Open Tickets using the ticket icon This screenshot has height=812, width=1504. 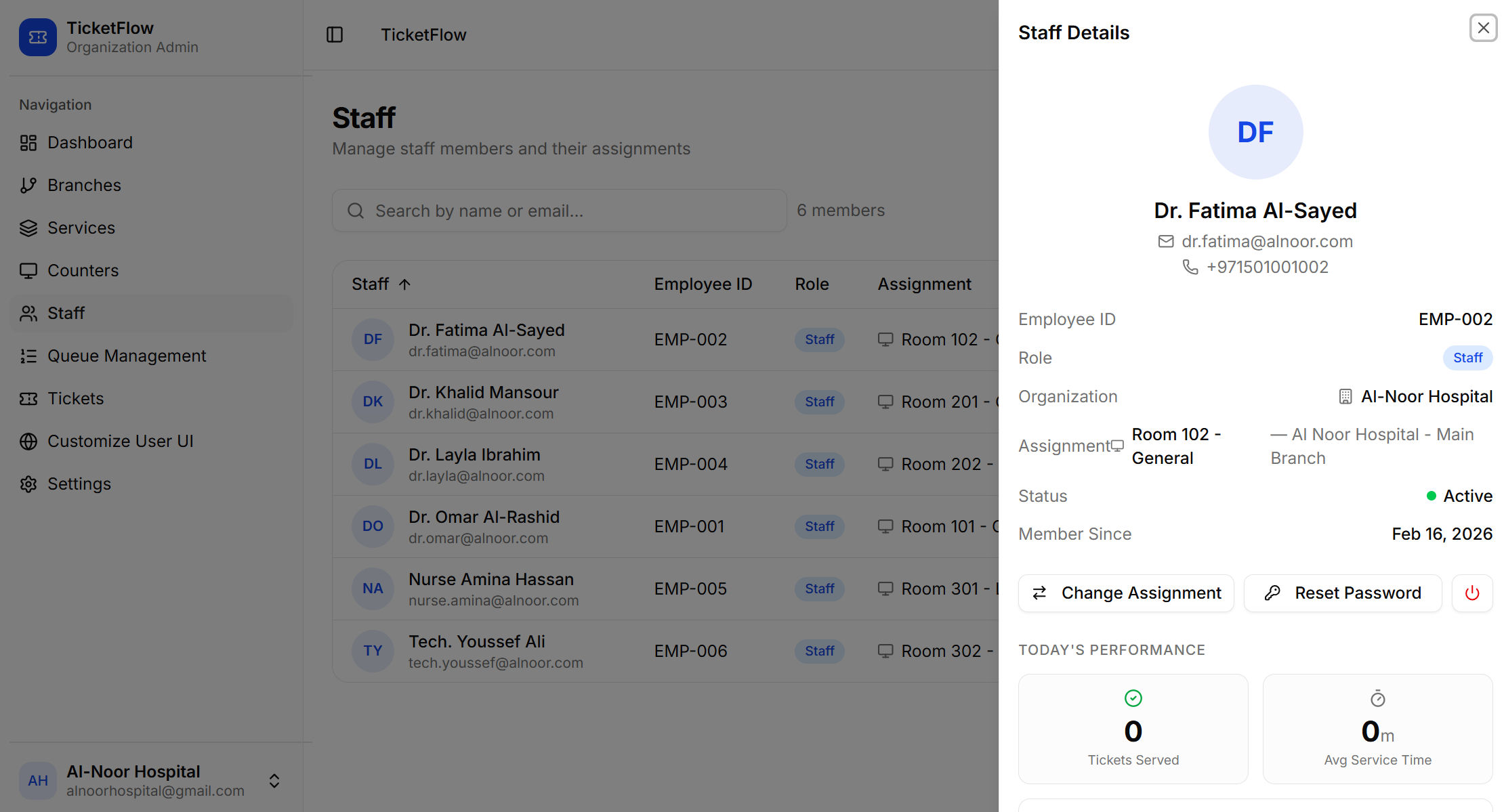click(28, 398)
